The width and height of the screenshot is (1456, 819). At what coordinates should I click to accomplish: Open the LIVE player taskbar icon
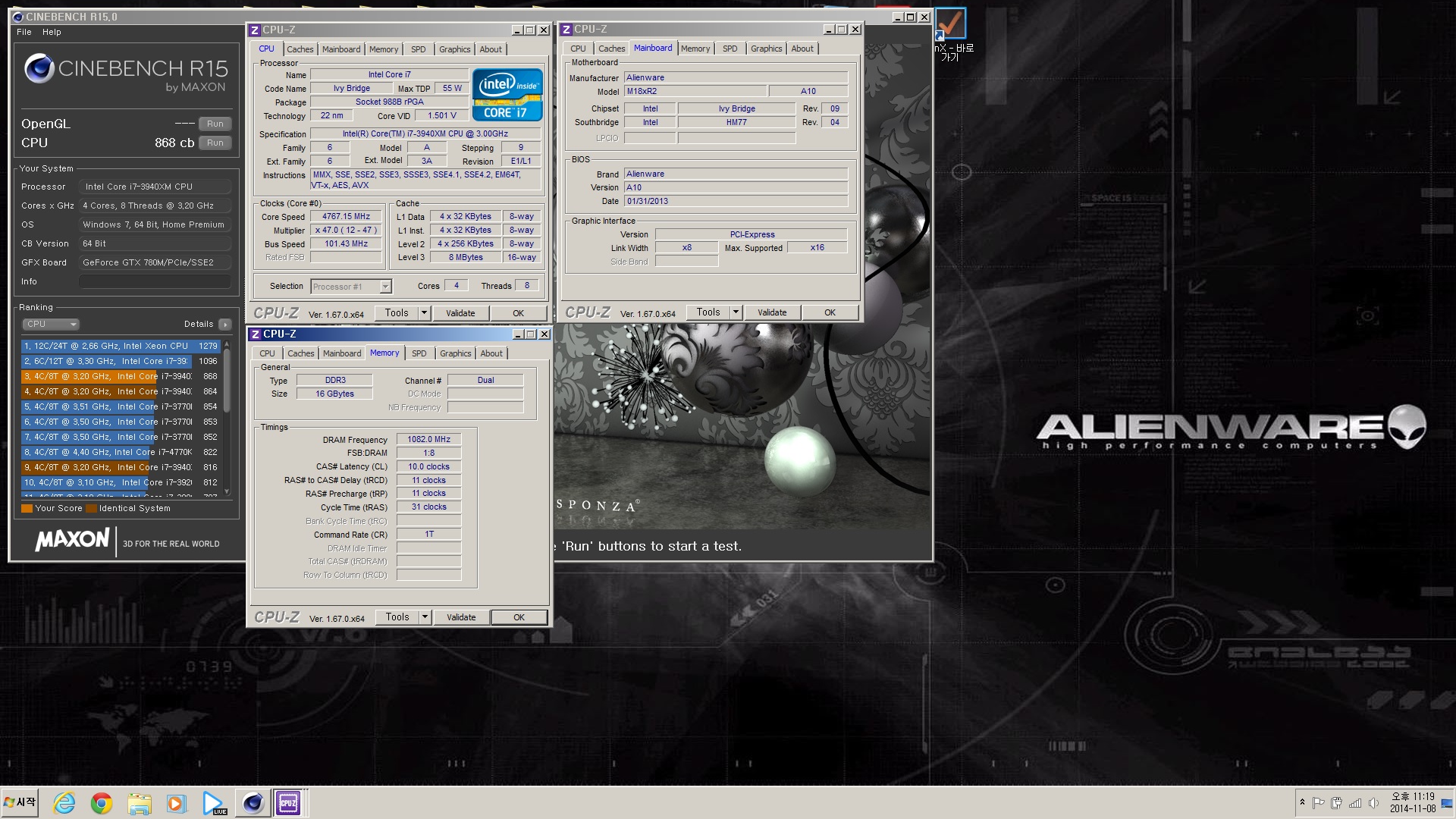(x=214, y=803)
